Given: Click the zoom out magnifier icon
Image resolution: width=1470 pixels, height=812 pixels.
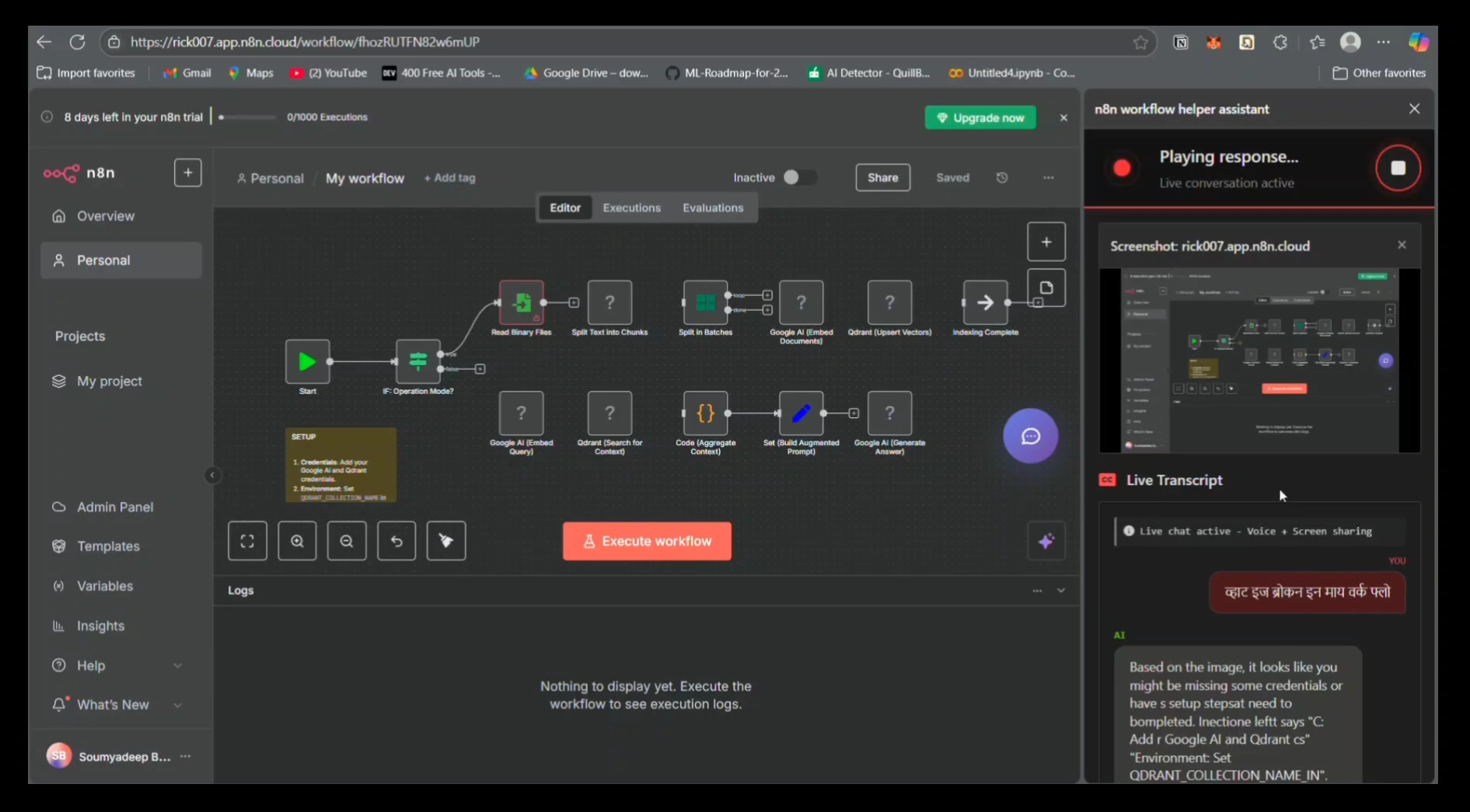Looking at the screenshot, I should pos(347,541).
